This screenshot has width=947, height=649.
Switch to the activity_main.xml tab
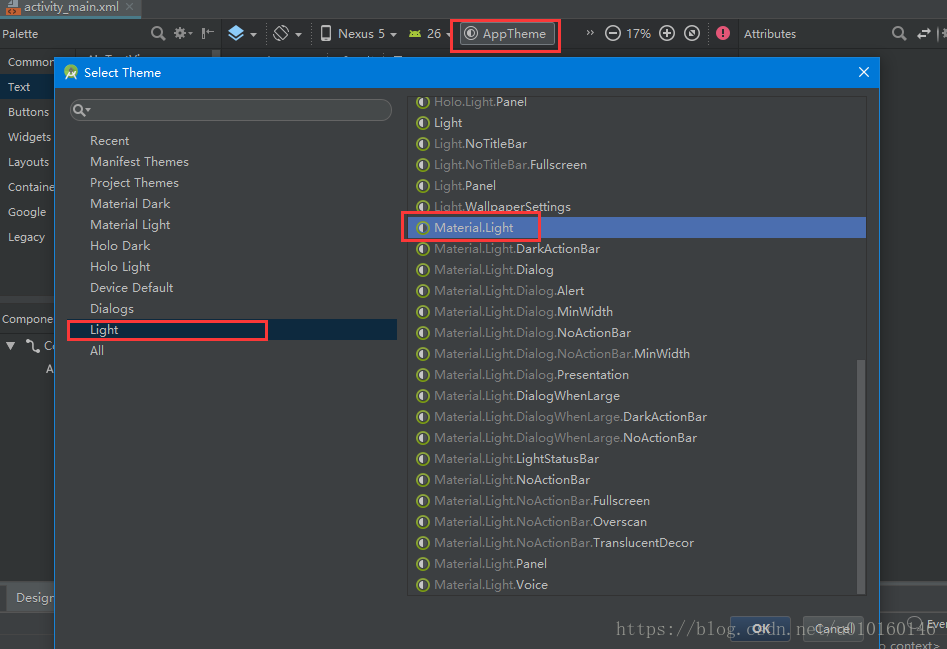click(x=71, y=7)
